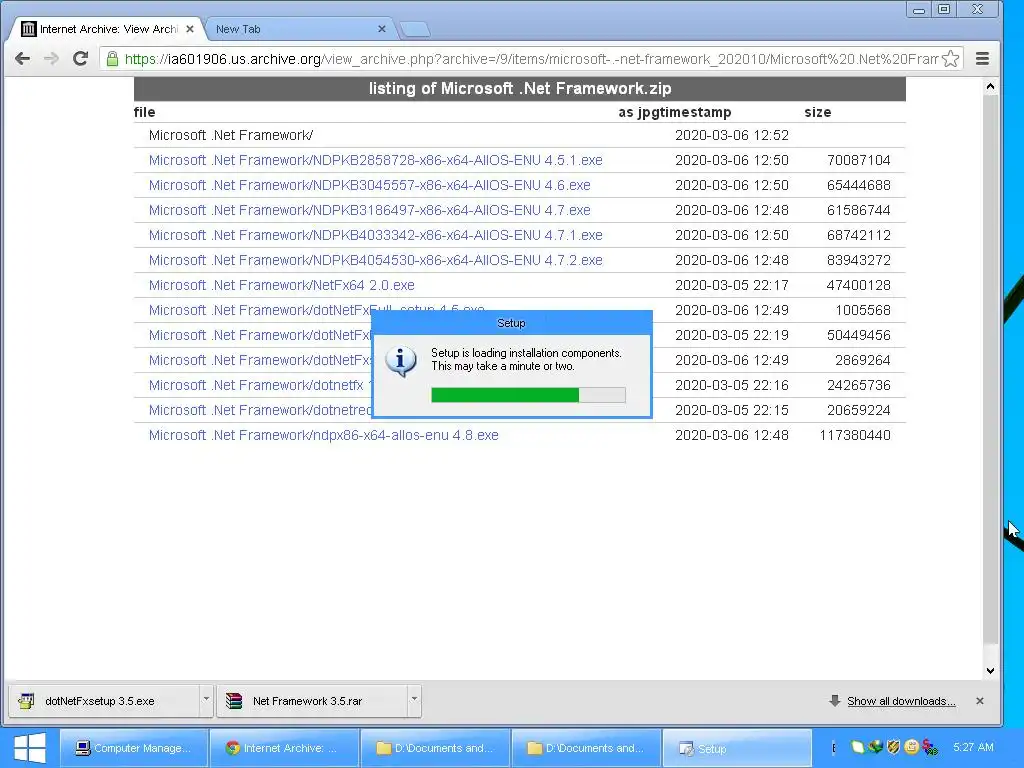Viewport: 1024px width, 768px height.
Task: Download NetFx64 2.0.exe link
Action: point(281,285)
